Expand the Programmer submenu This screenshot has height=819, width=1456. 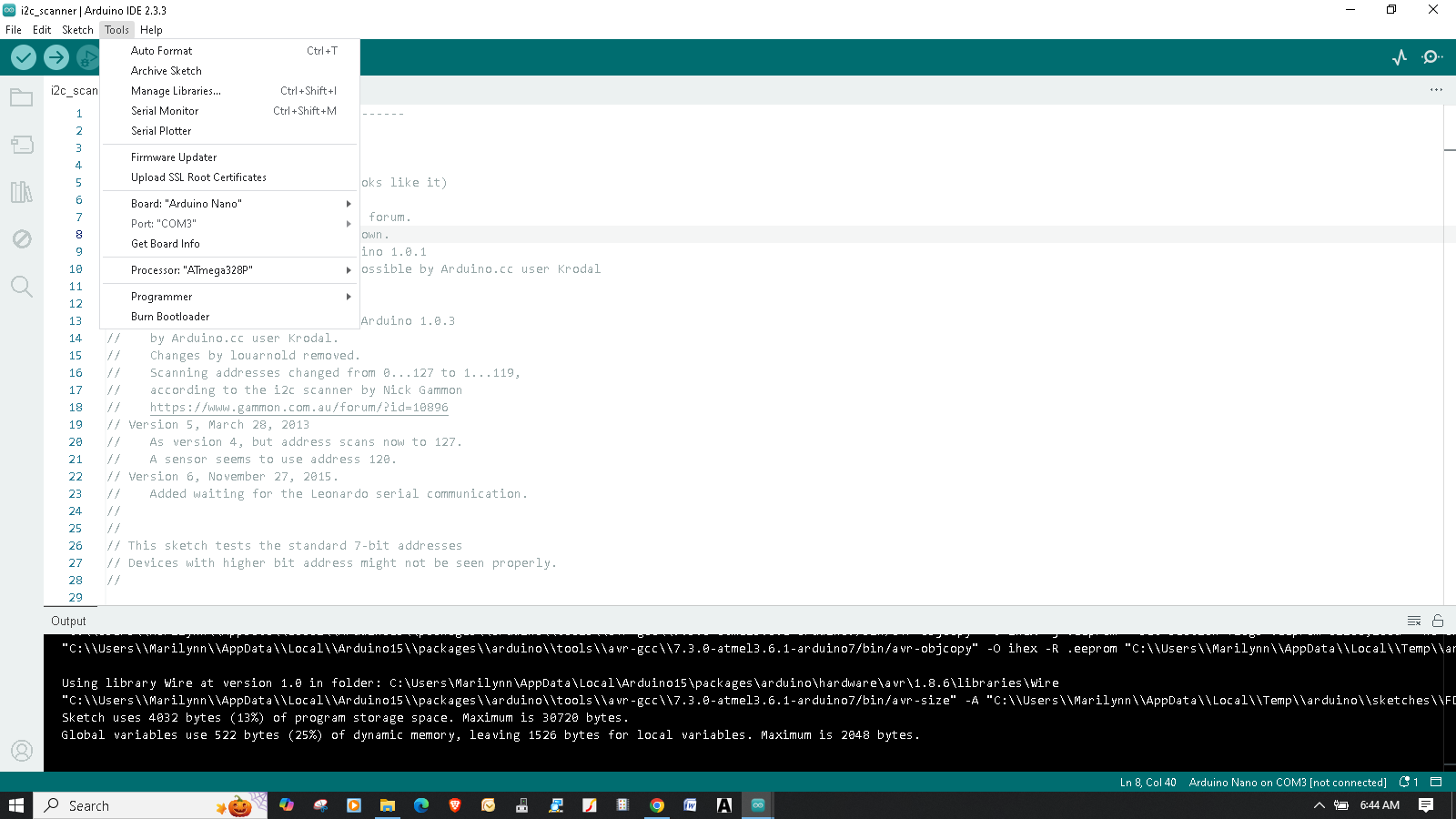(x=230, y=297)
